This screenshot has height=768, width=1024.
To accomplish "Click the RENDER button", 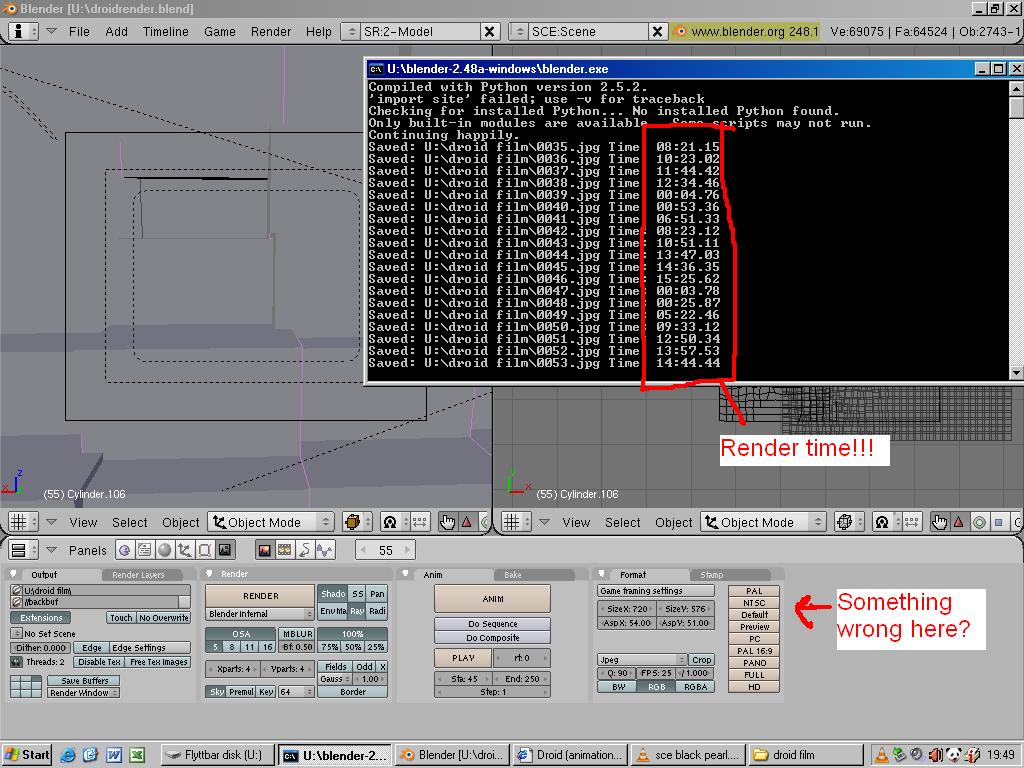I will pyautogui.click(x=261, y=596).
